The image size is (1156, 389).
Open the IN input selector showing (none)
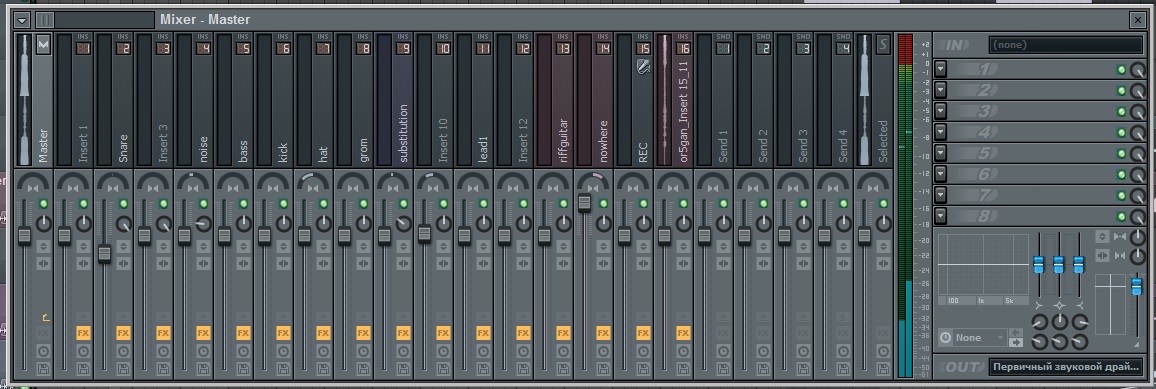click(1065, 45)
